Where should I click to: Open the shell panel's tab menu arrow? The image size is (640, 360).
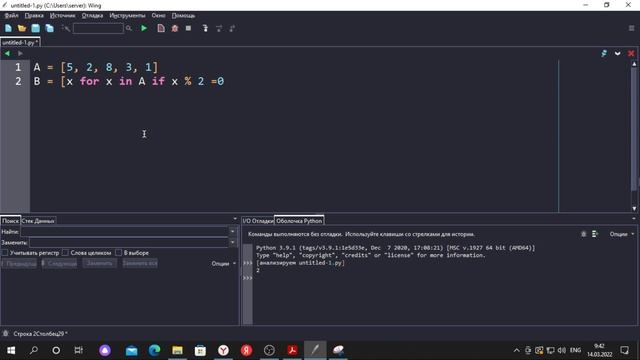[633, 219]
